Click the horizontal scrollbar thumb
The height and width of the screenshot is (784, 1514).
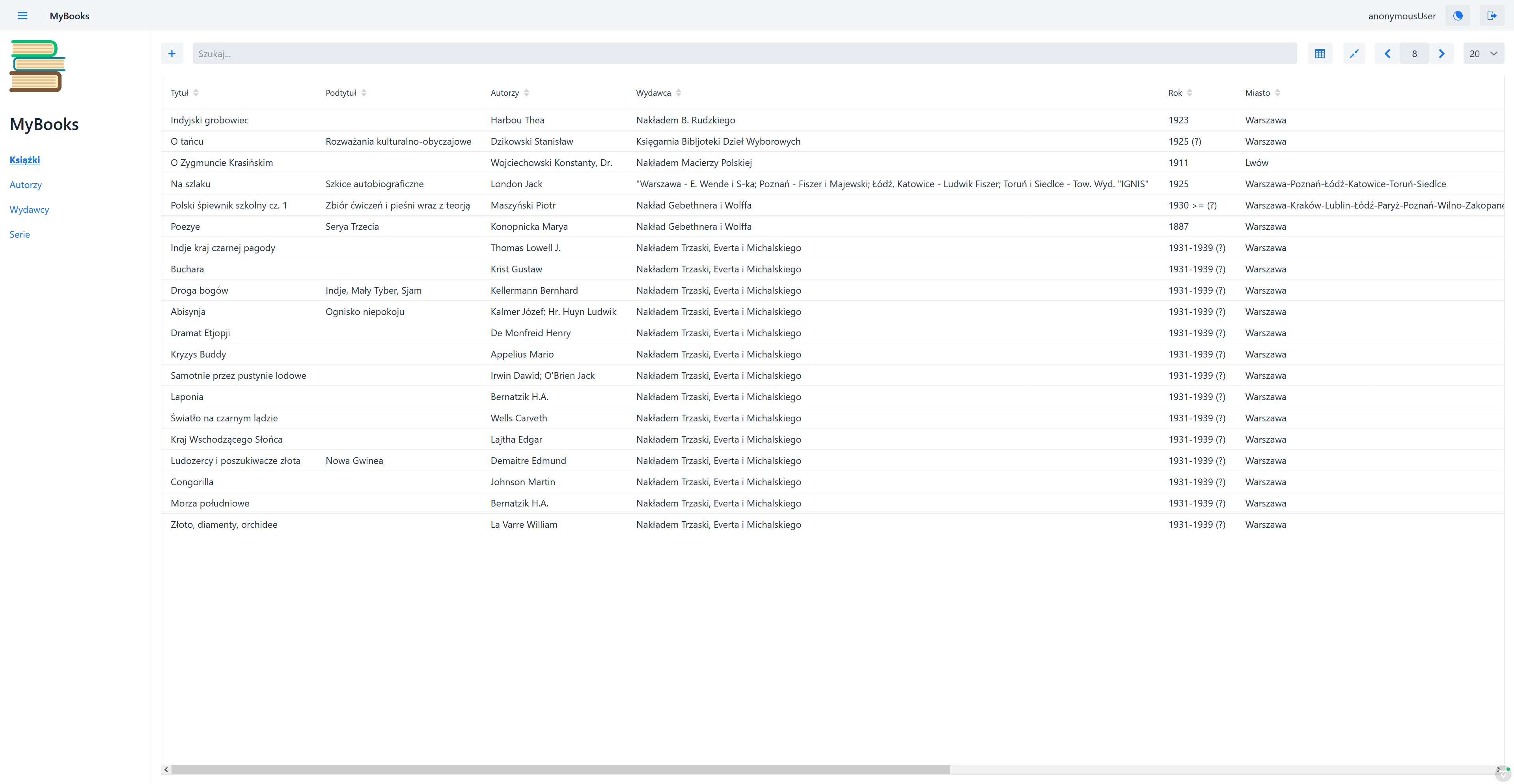click(x=560, y=769)
